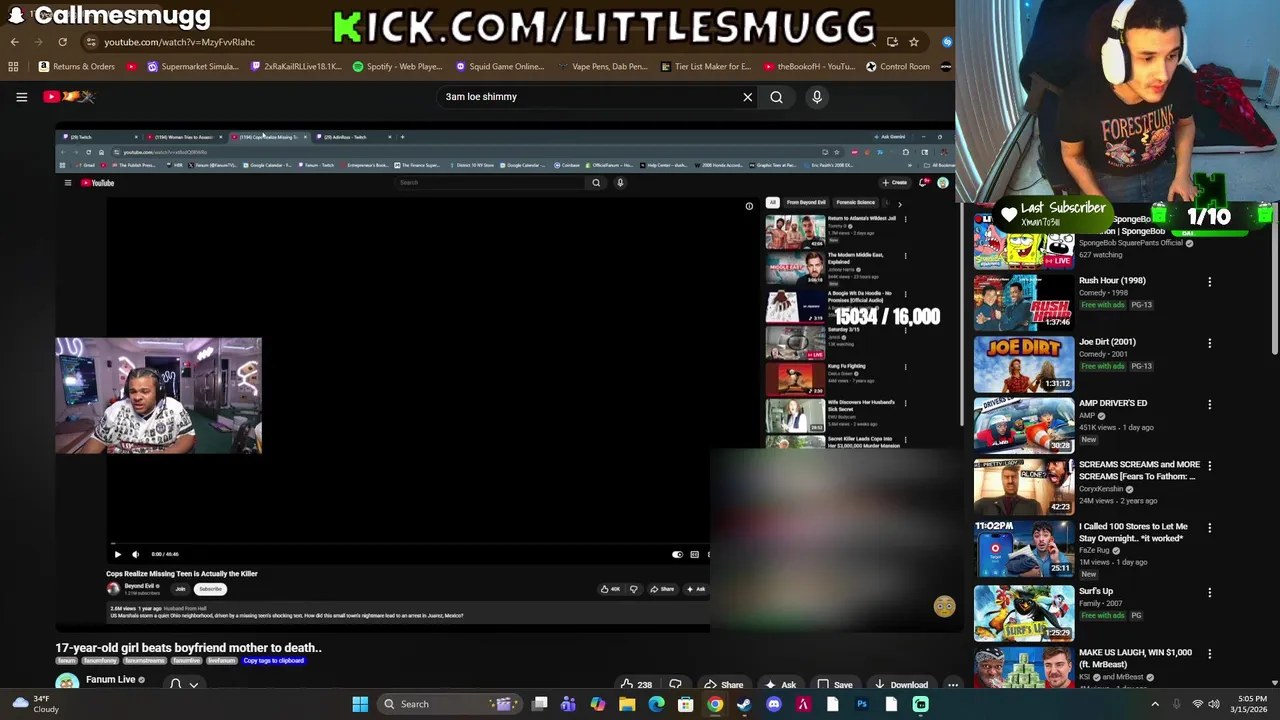Open the Spotify - Web Player bookmark
Image resolution: width=1280 pixels, height=720 pixels.
[397, 67]
